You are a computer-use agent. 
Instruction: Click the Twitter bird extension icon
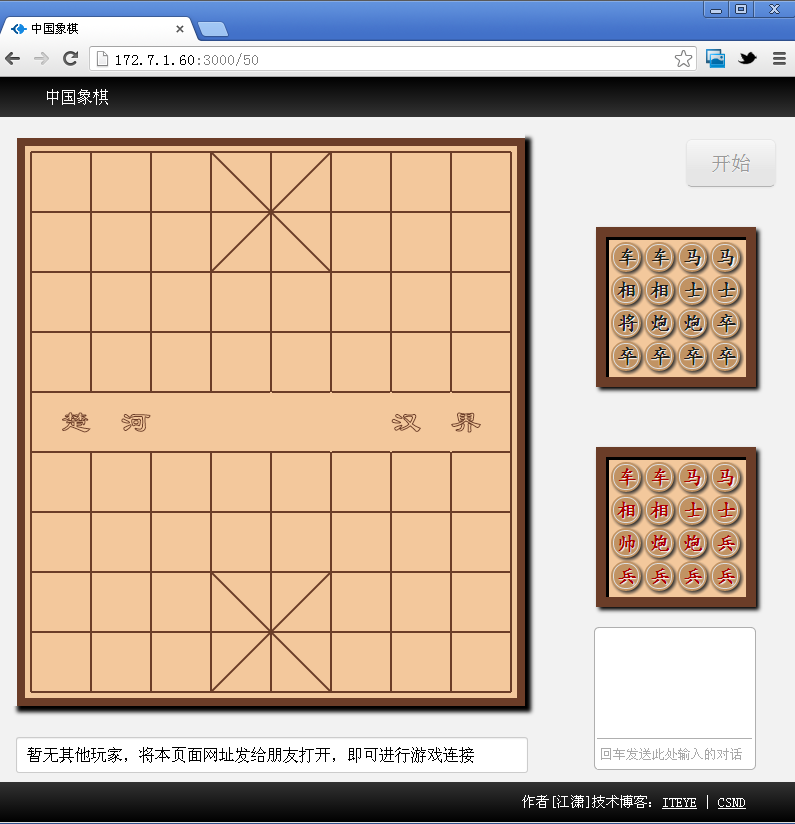[x=747, y=58]
